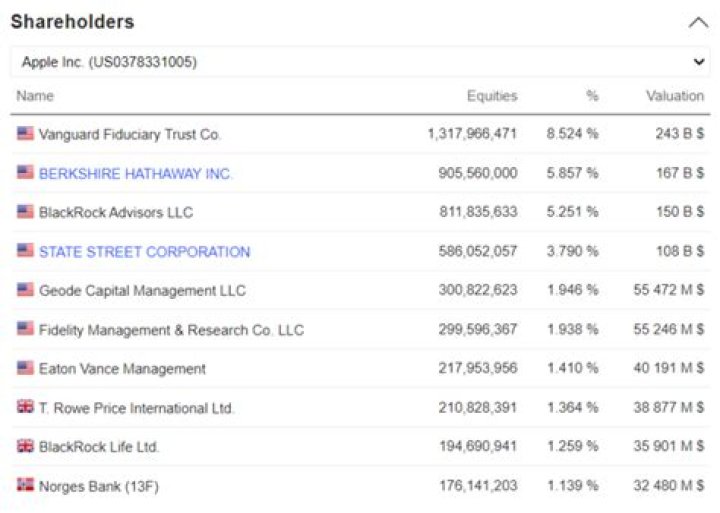Click the 55 472 M $ valuation

tap(669, 290)
